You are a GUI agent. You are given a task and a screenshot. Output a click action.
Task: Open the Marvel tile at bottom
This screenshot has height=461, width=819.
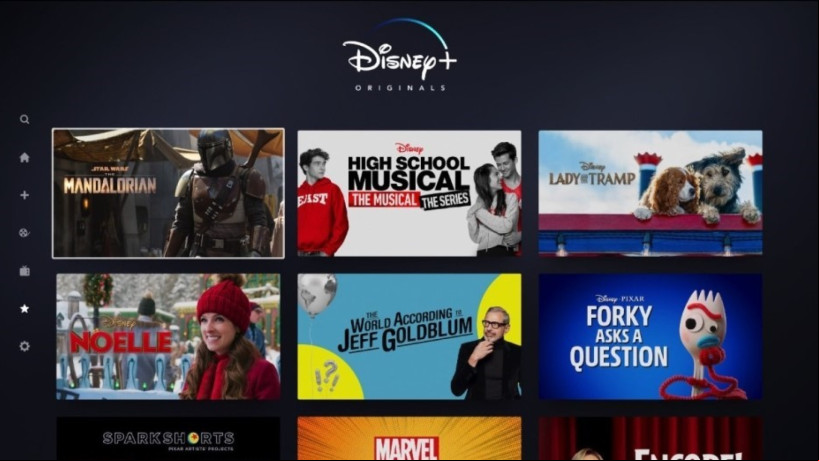[x=410, y=439]
